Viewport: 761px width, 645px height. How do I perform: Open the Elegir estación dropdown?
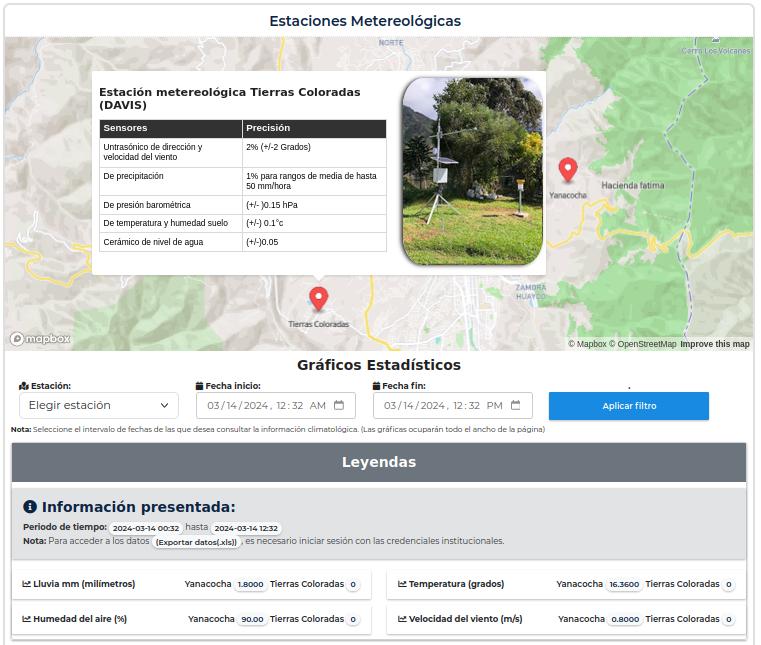[x=99, y=405]
